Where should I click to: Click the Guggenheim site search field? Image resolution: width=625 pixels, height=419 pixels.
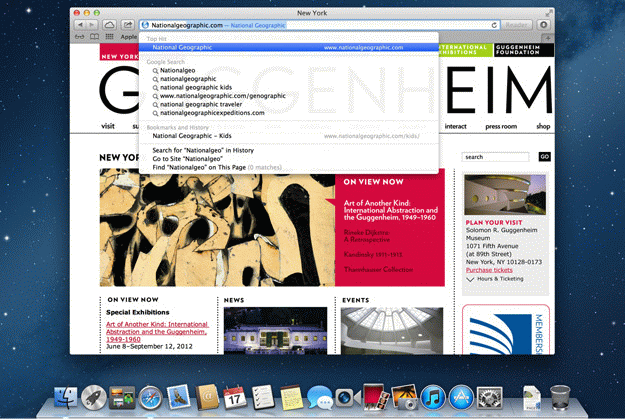point(496,157)
